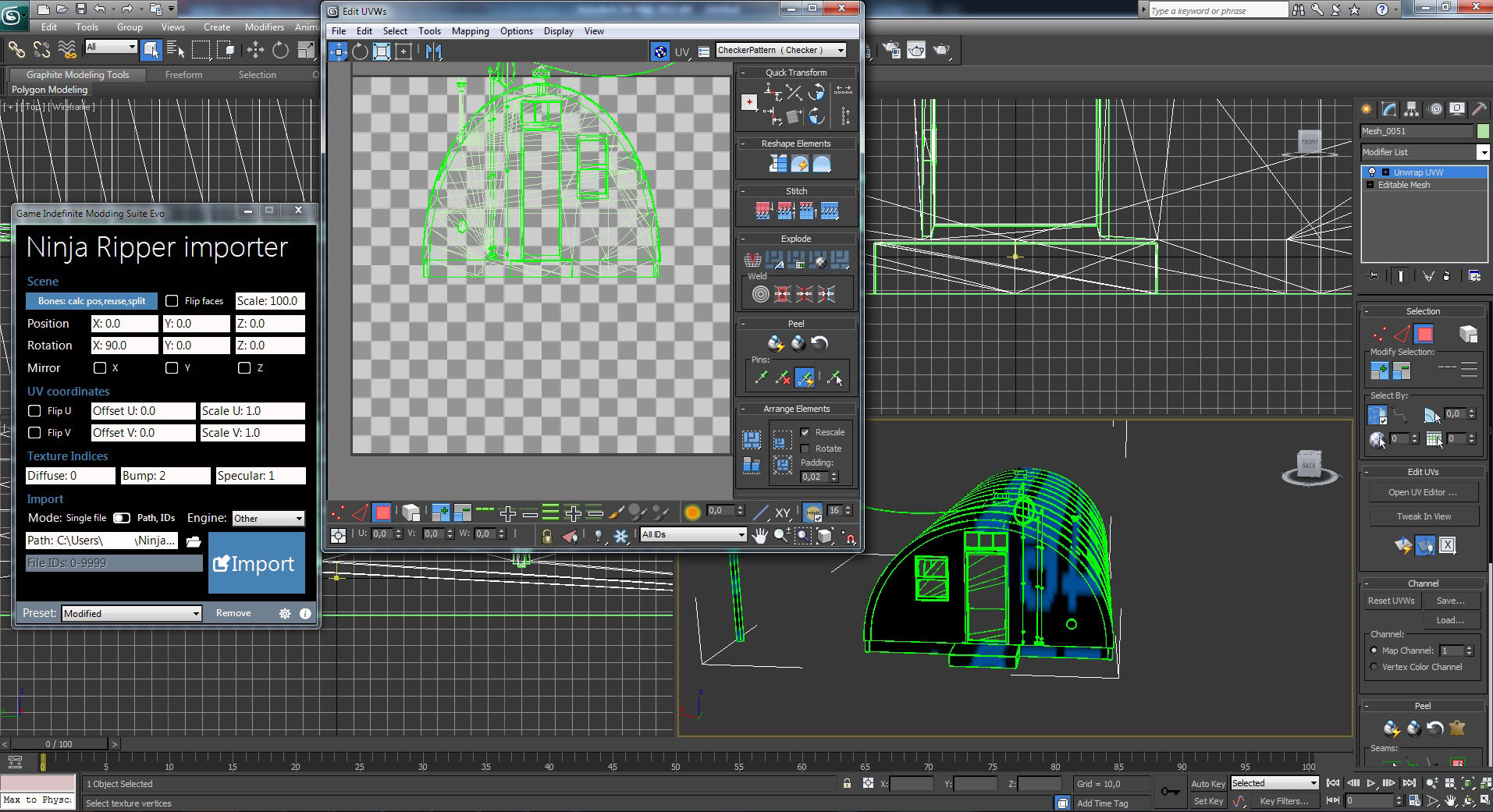Click the Quick Peel icon in Peel panel

point(775,343)
